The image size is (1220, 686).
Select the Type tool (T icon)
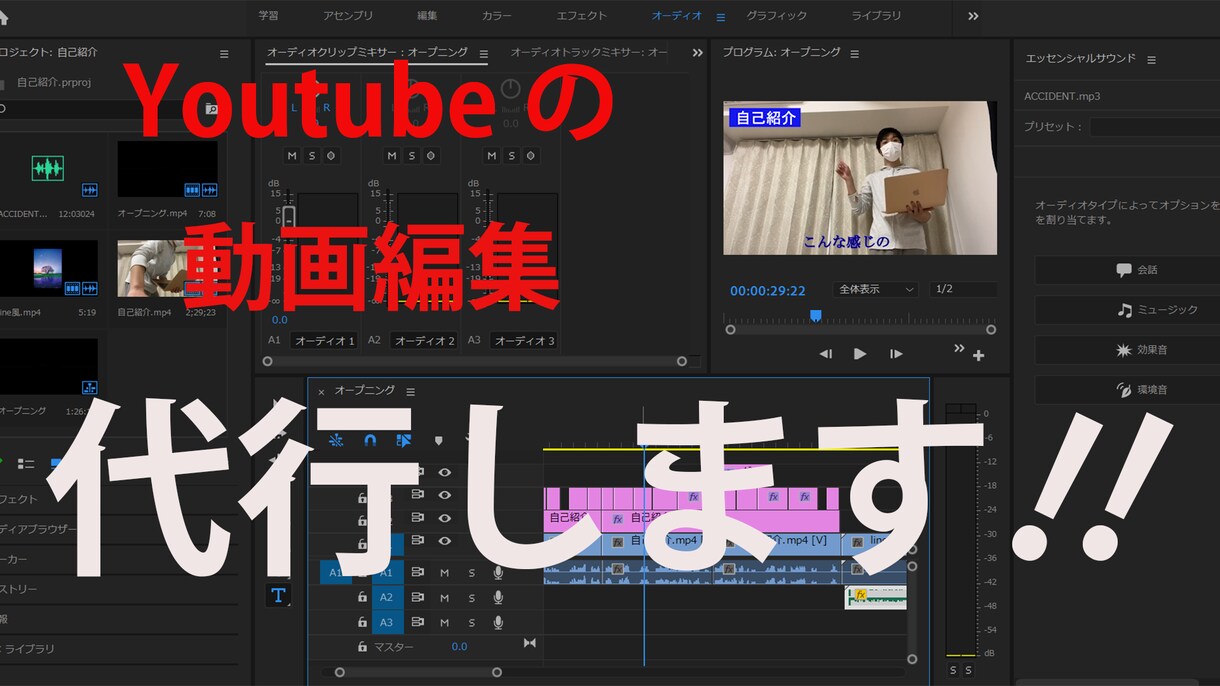click(x=278, y=596)
